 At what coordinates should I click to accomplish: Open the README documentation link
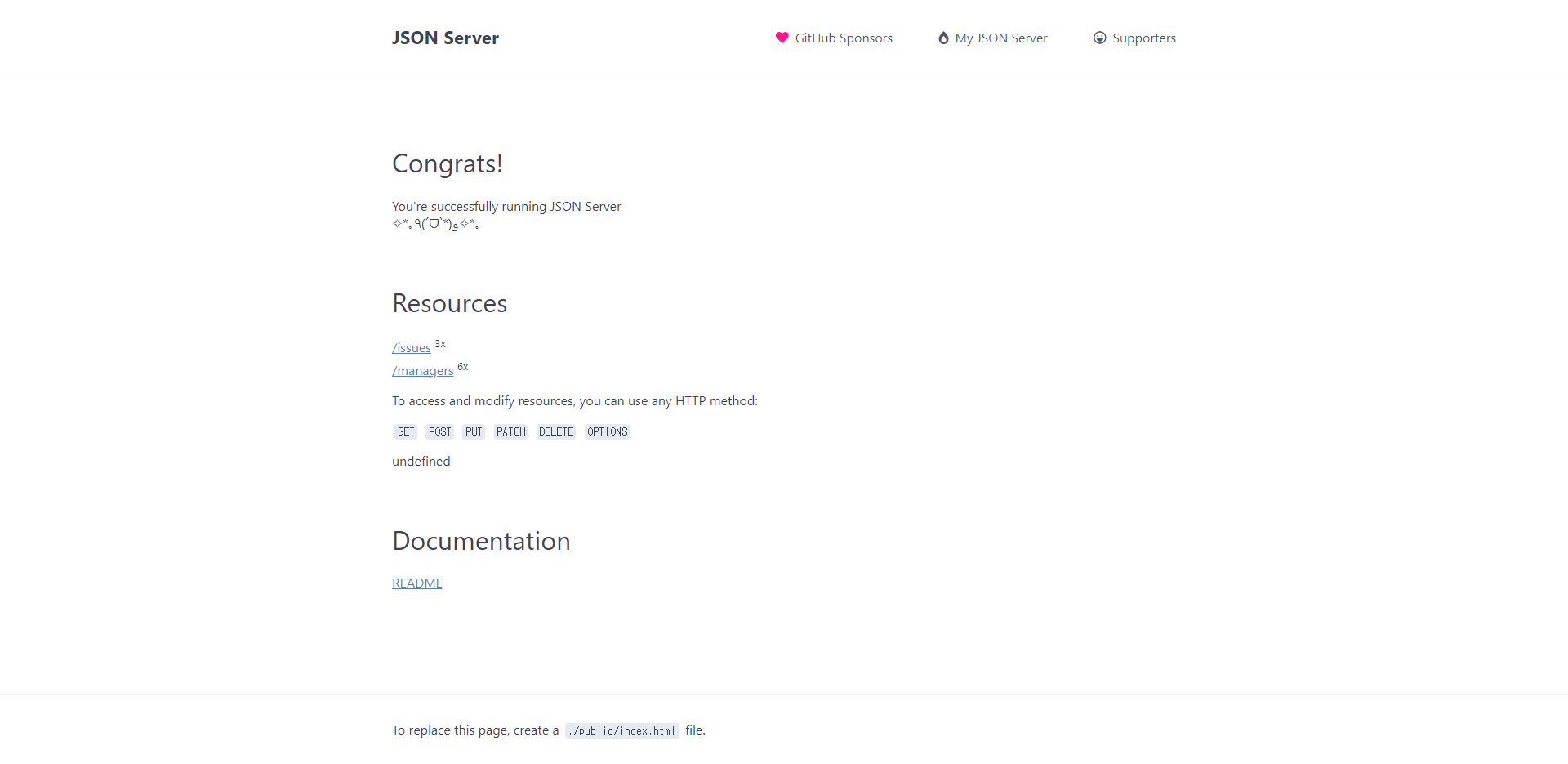(417, 583)
